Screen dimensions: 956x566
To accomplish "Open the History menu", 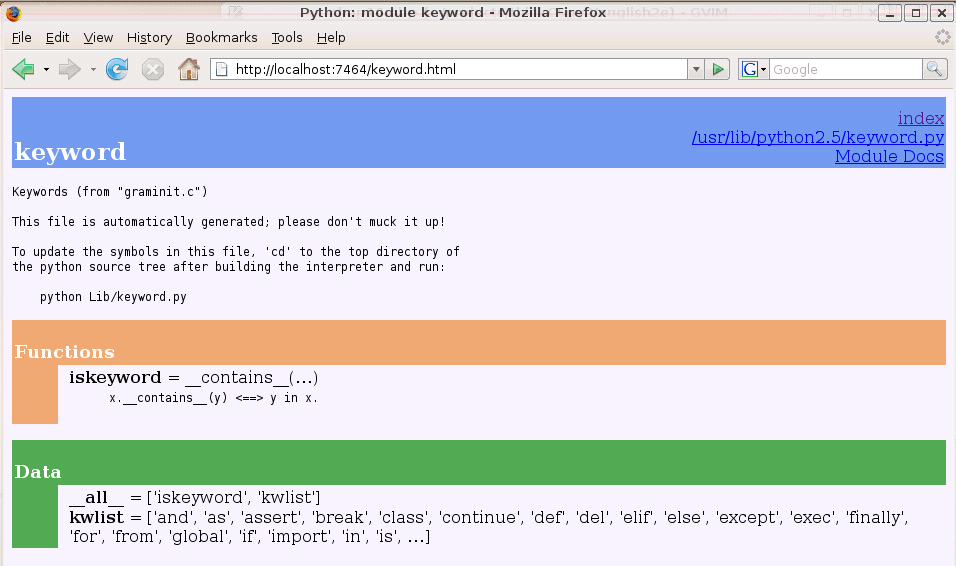I will point(149,37).
